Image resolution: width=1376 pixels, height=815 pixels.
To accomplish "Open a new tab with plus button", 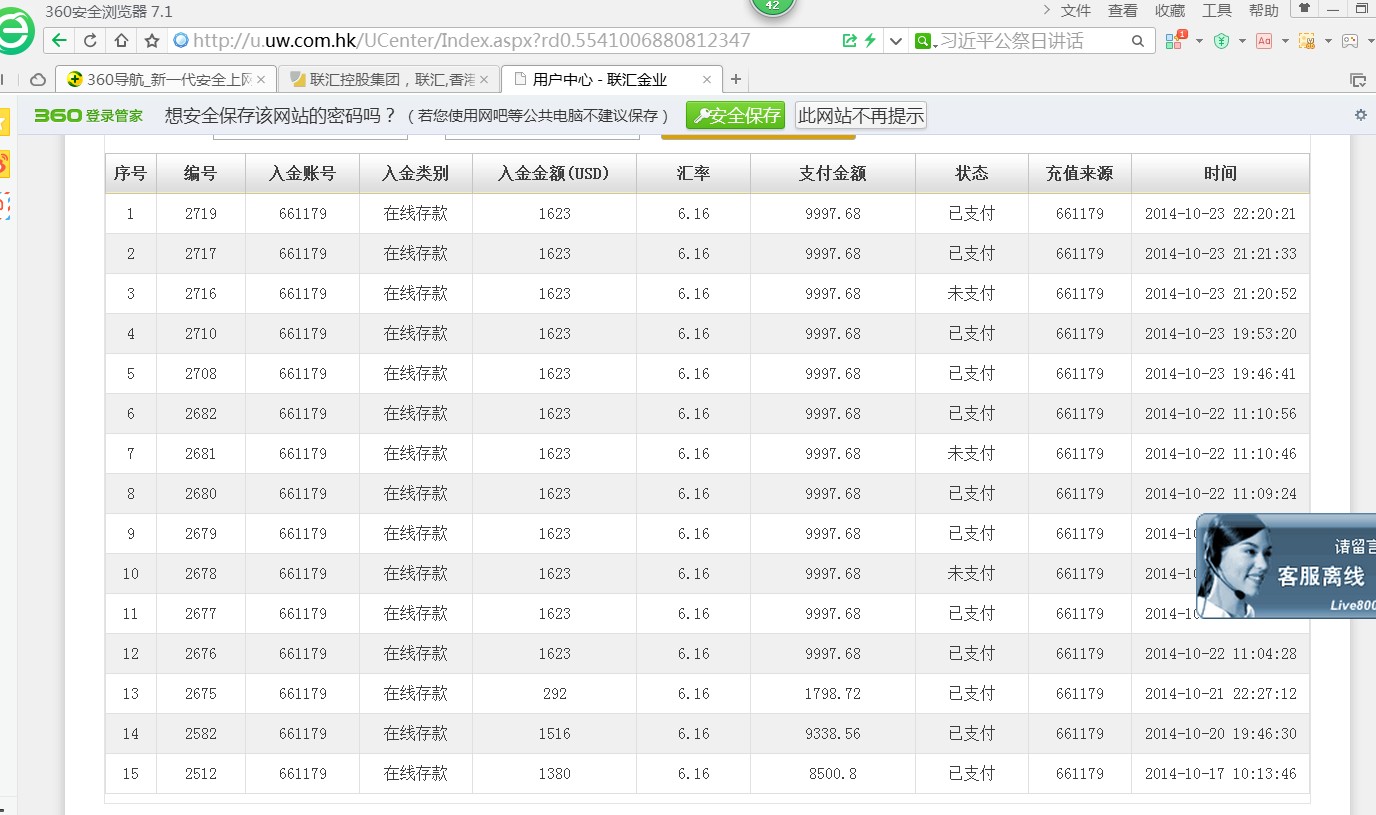I will tap(736, 79).
